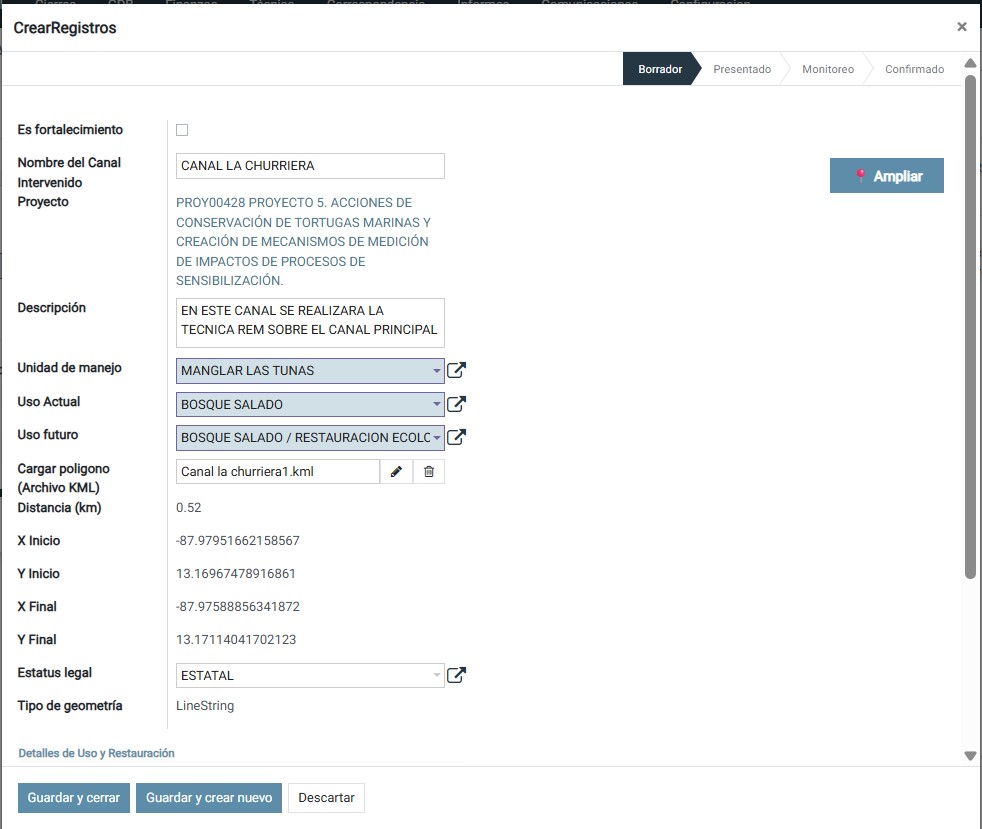This screenshot has width=982, height=829.
Task: Click Descartar button
Action: [326, 798]
